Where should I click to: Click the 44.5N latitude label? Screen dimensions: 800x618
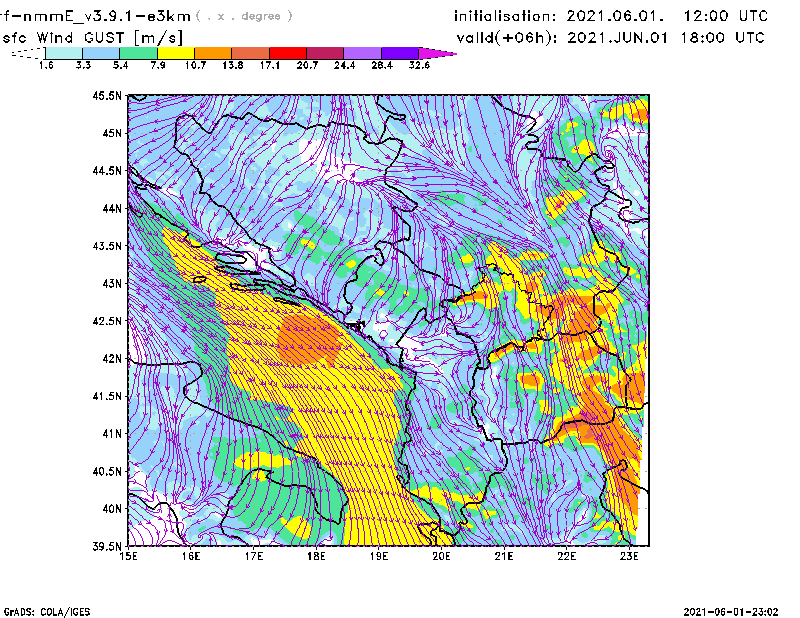107,170
